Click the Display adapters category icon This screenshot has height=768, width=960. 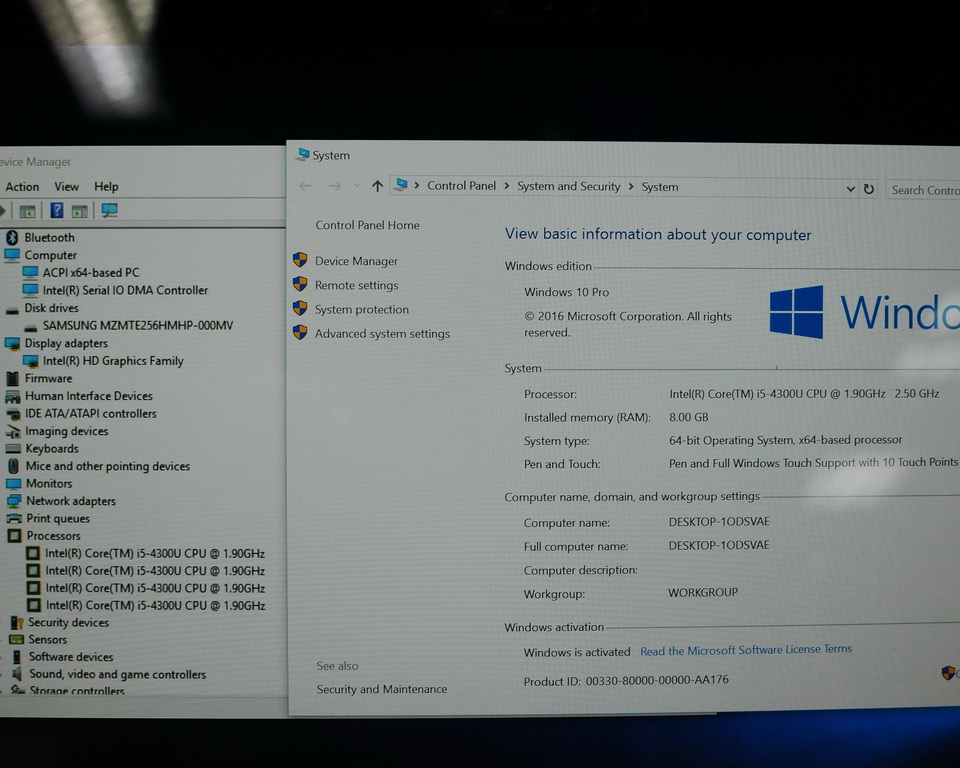coord(12,344)
